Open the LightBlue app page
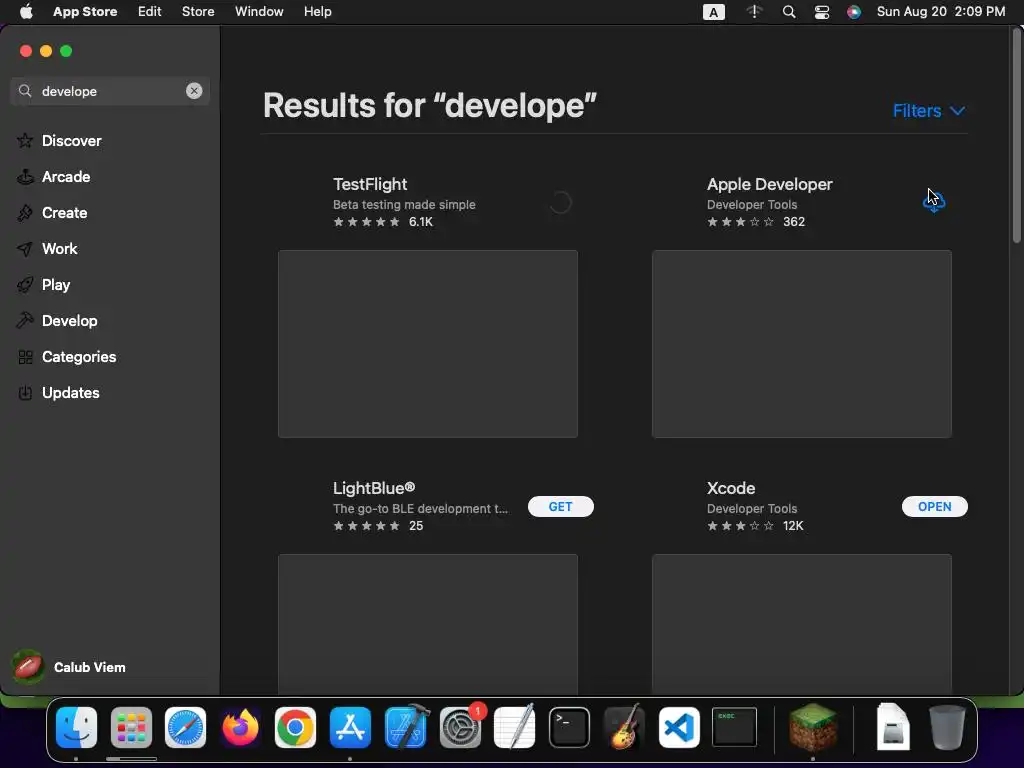This screenshot has height=768, width=1024. [374, 488]
